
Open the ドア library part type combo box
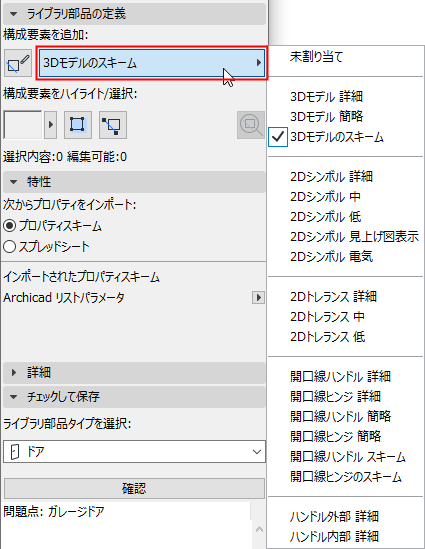point(134,452)
